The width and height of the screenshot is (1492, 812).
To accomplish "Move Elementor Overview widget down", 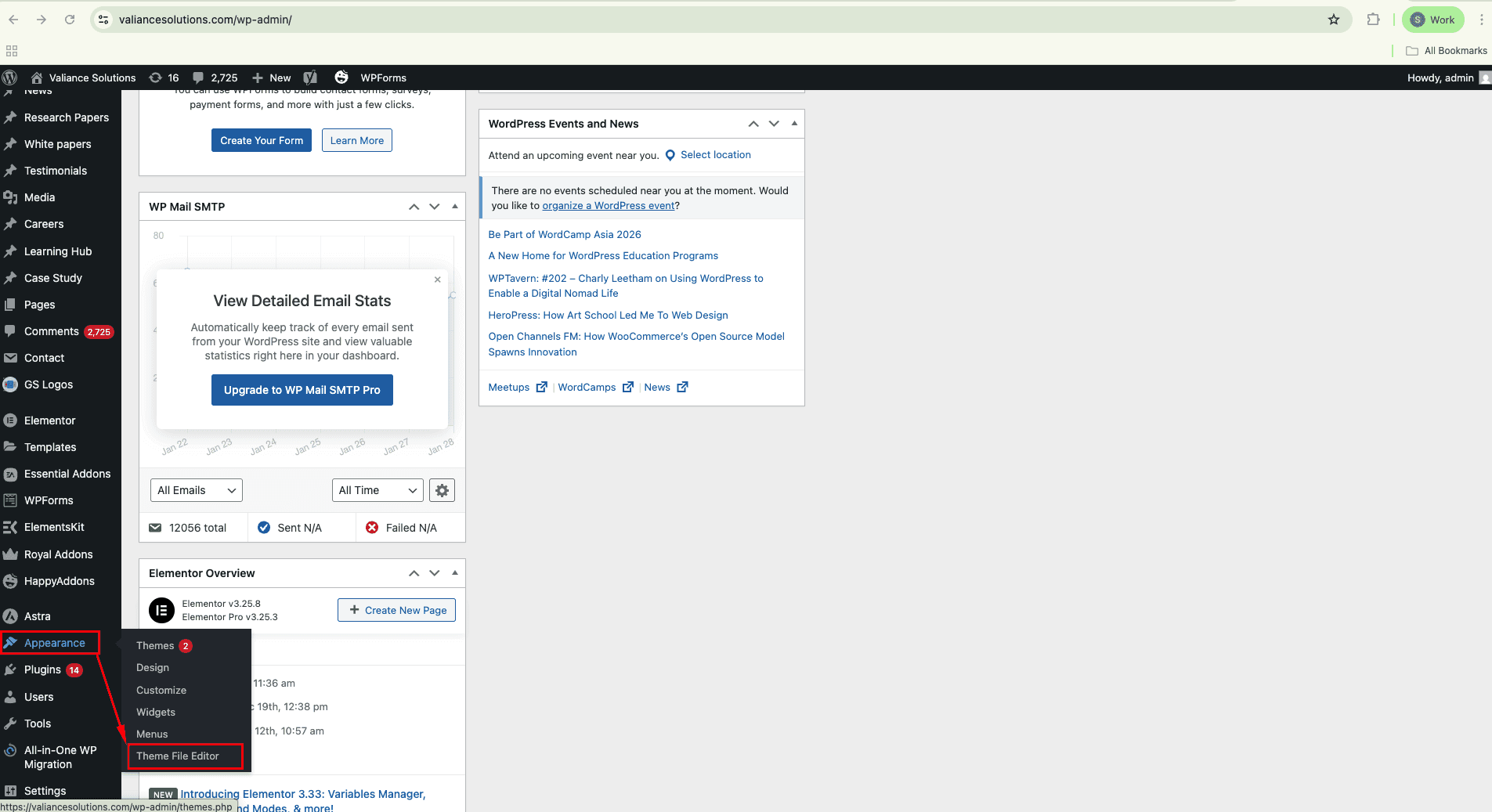I will tap(435, 573).
